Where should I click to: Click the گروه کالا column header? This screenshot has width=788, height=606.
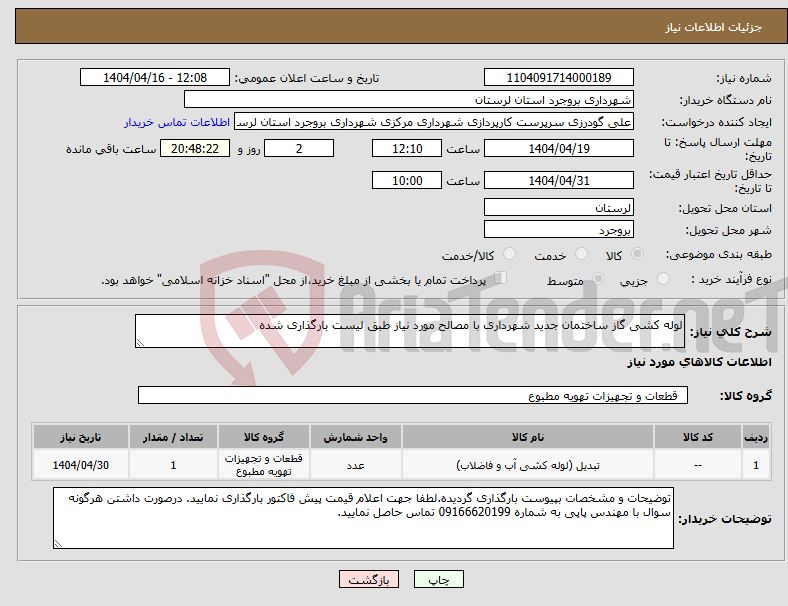pyautogui.click(x=263, y=437)
